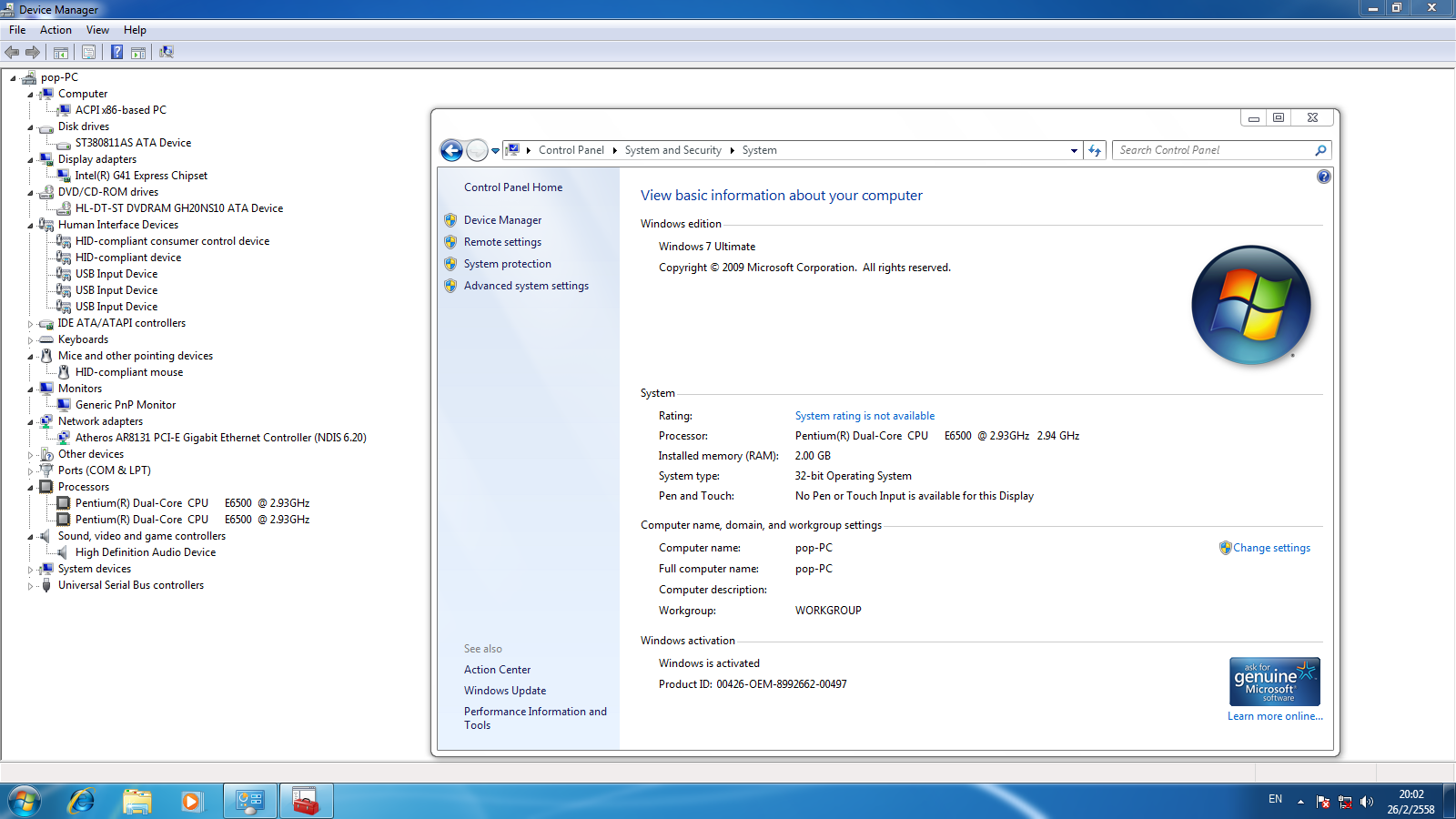Screen dimensions: 1456x819
Task: Click the Search Control Panel field
Action: [x=1212, y=150]
